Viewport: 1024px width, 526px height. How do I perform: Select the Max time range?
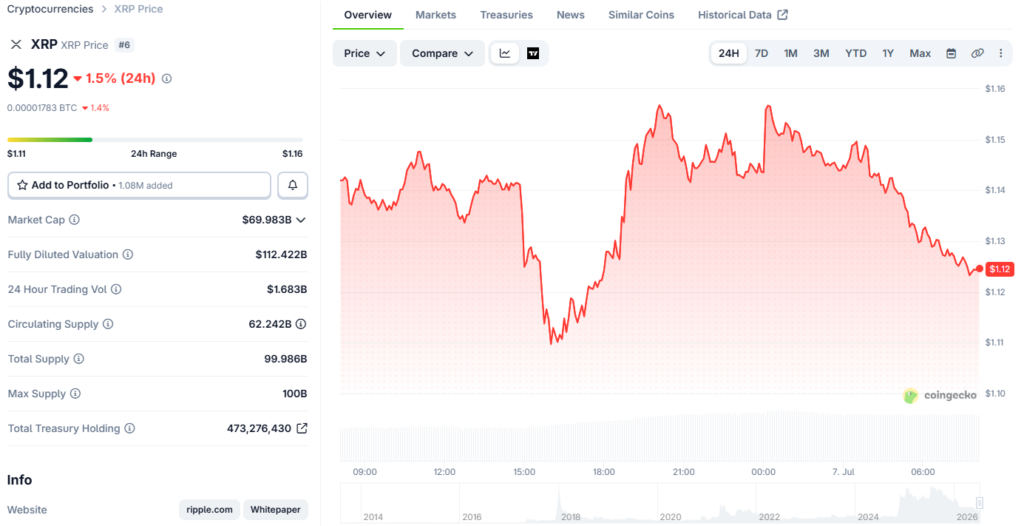coord(920,54)
